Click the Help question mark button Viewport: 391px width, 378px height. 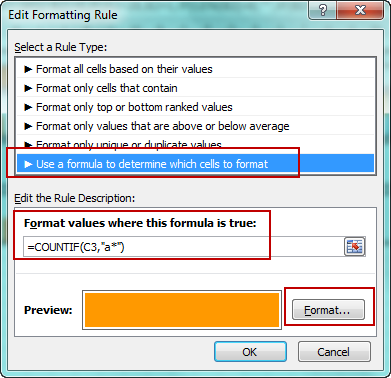322,11
